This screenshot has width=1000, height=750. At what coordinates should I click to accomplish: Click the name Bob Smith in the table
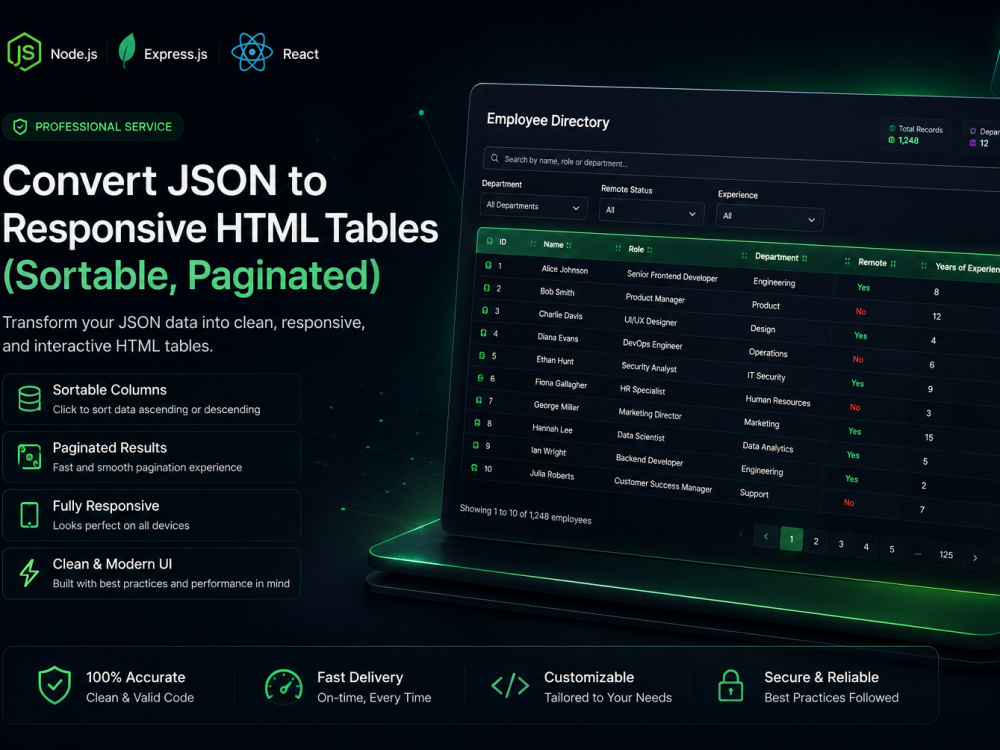pyautogui.click(x=557, y=291)
